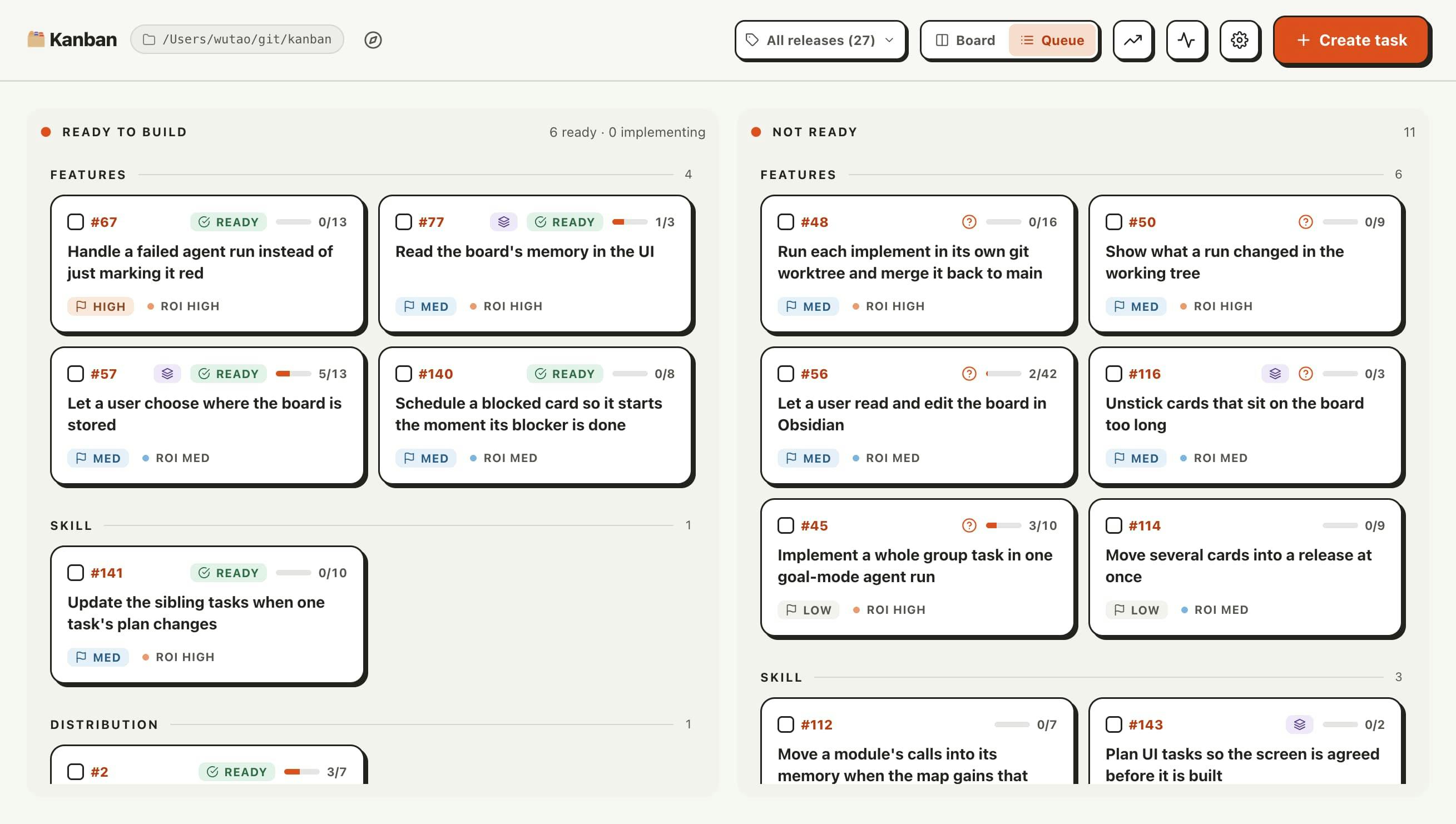The width and height of the screenshot is (1456, 824).
Task: Select the checkbox on card #140
Action: pos(404,374)
